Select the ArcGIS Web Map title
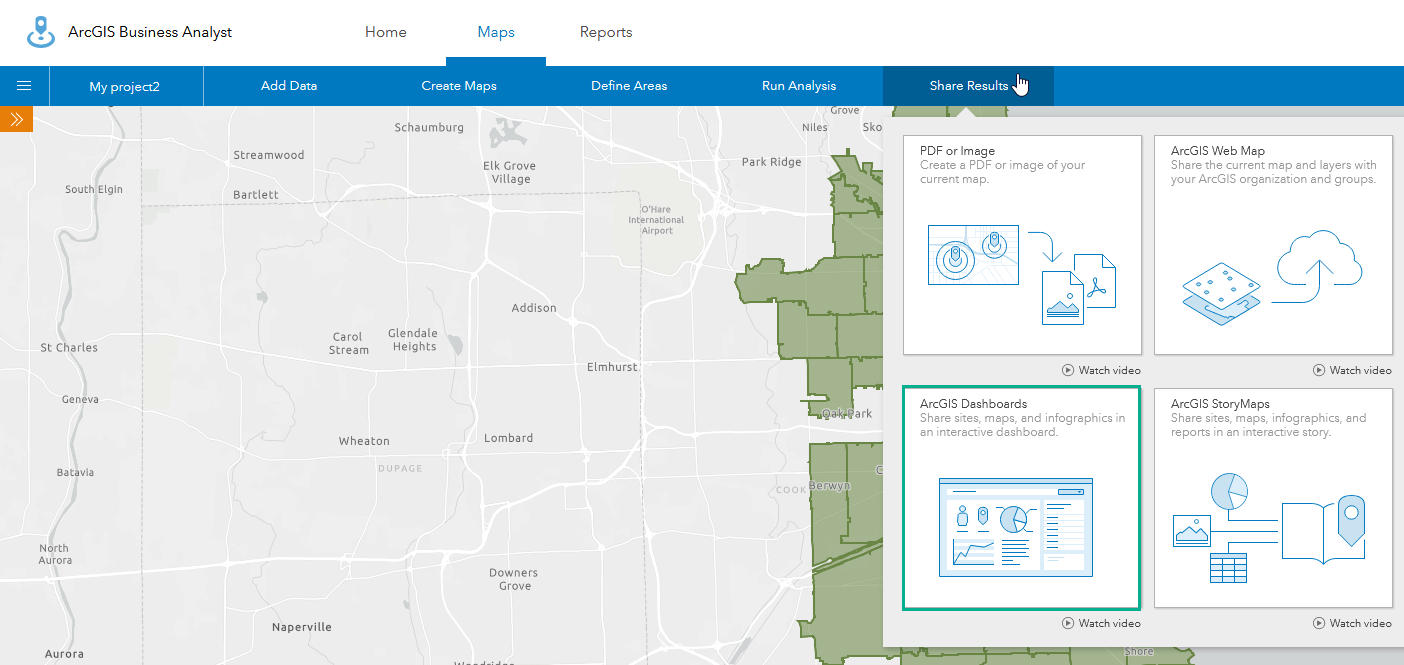Image resolution: width=1404 pixels, height=665 pixels. pyautogui.click(x=1218, y=151)
